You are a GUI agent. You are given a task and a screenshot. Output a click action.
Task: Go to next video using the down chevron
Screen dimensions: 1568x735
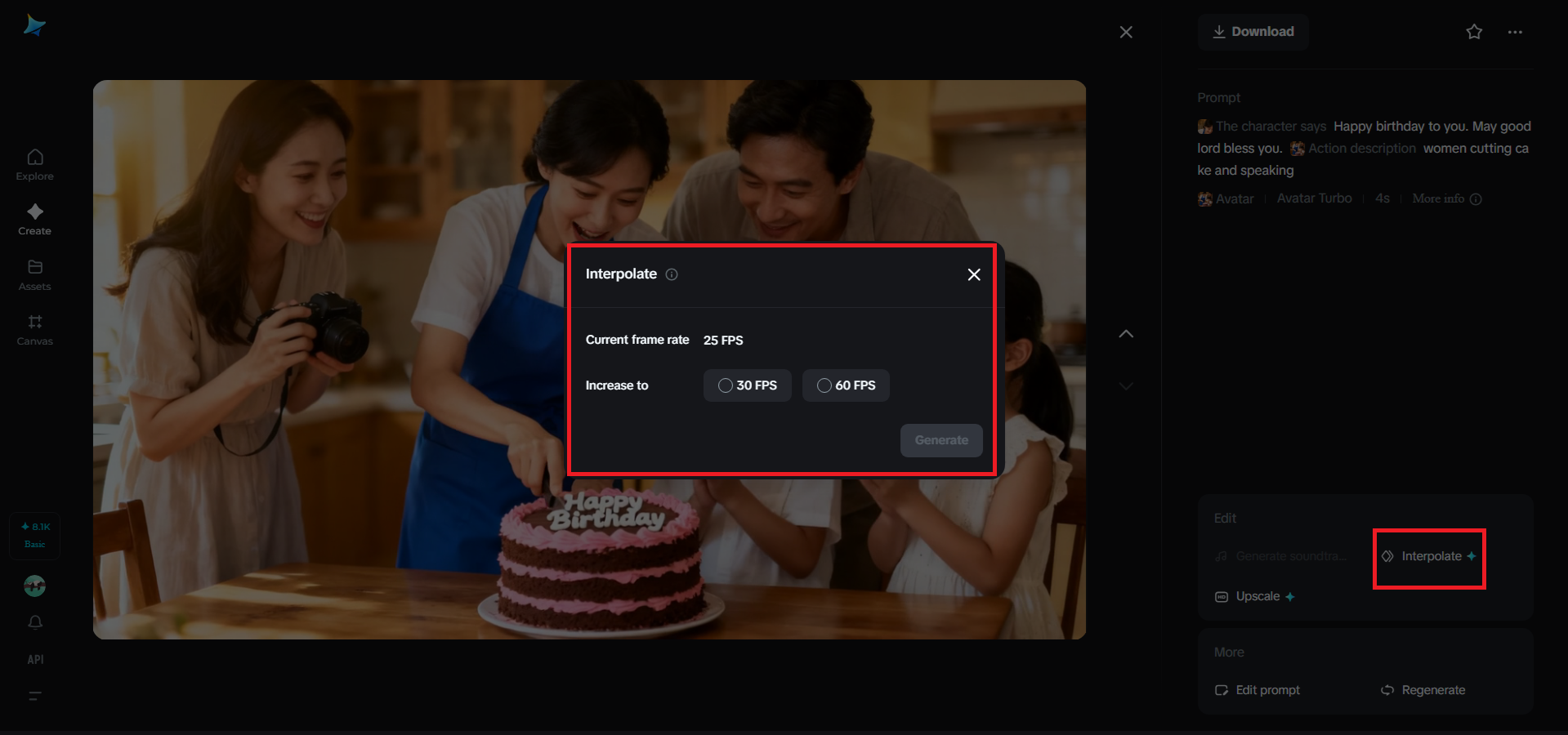[1126, 386]
